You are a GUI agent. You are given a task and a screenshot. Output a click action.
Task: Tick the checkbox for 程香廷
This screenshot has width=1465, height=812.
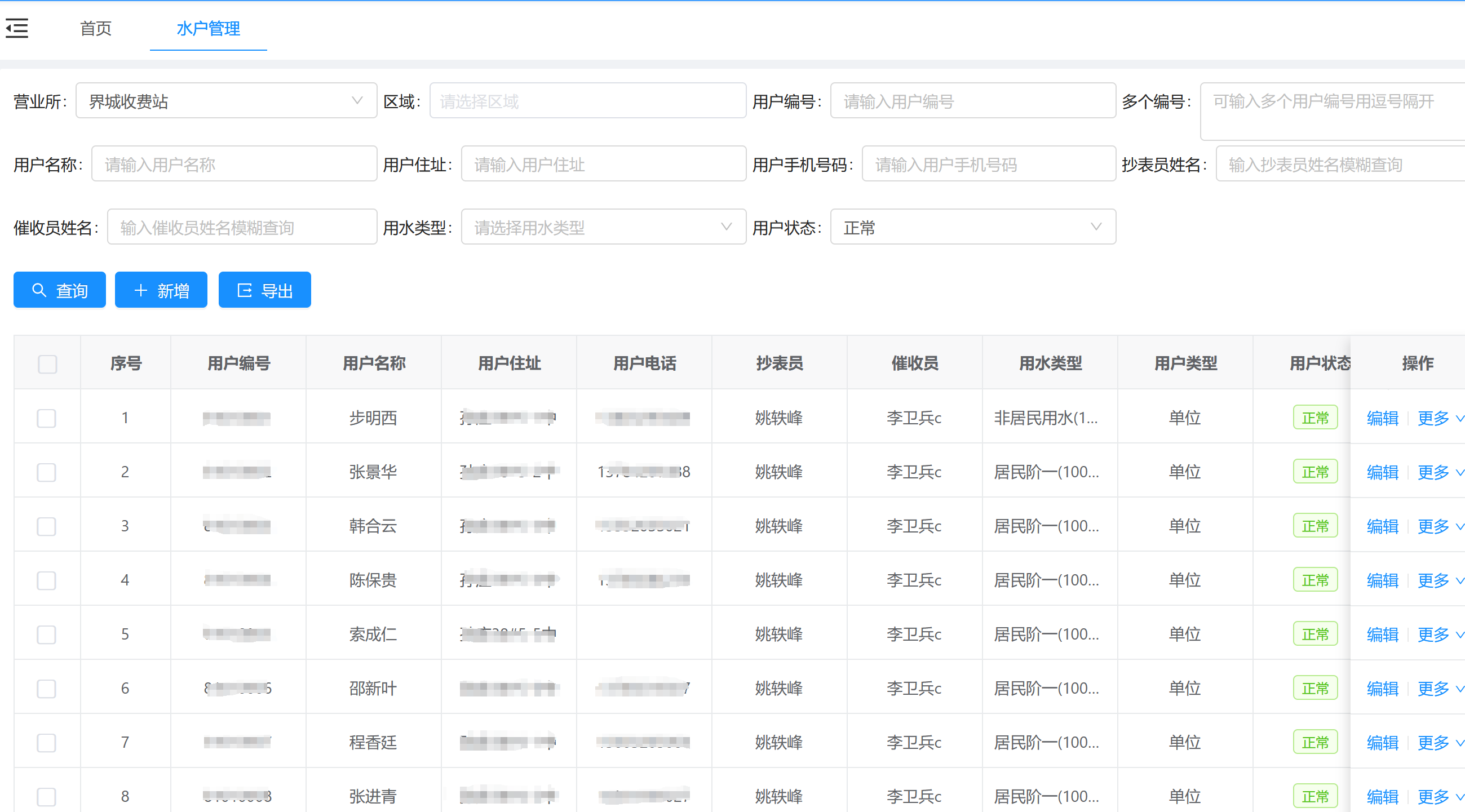(x=47, y=742)
